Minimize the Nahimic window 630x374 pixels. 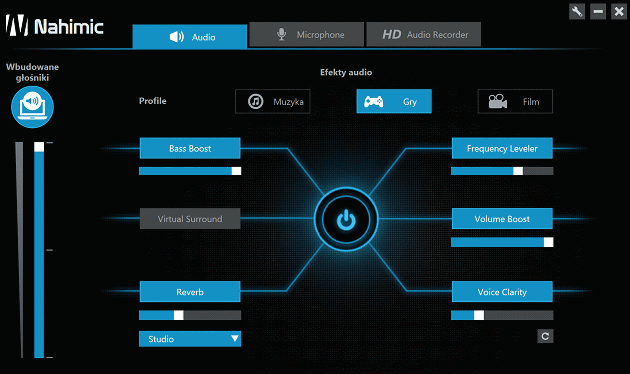(598, 11)
